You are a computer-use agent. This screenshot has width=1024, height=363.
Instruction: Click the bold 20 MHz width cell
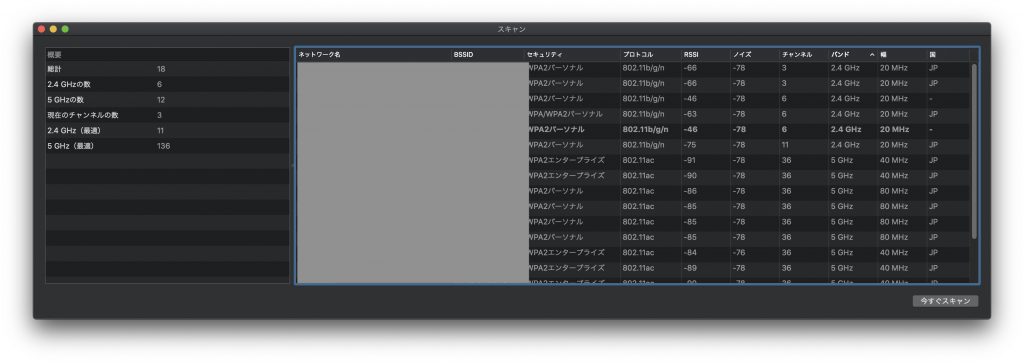coord(894,129)
